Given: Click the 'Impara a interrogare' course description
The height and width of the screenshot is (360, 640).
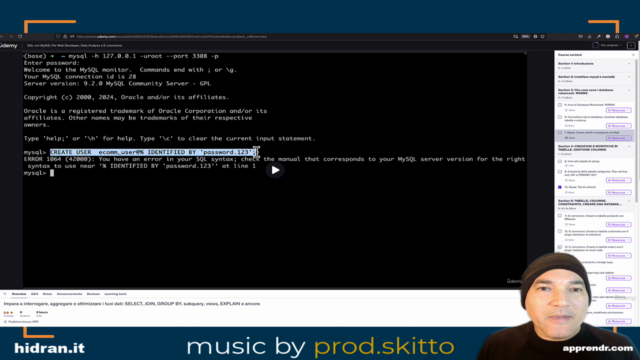Looking at the screenshot, I should 132,304.
